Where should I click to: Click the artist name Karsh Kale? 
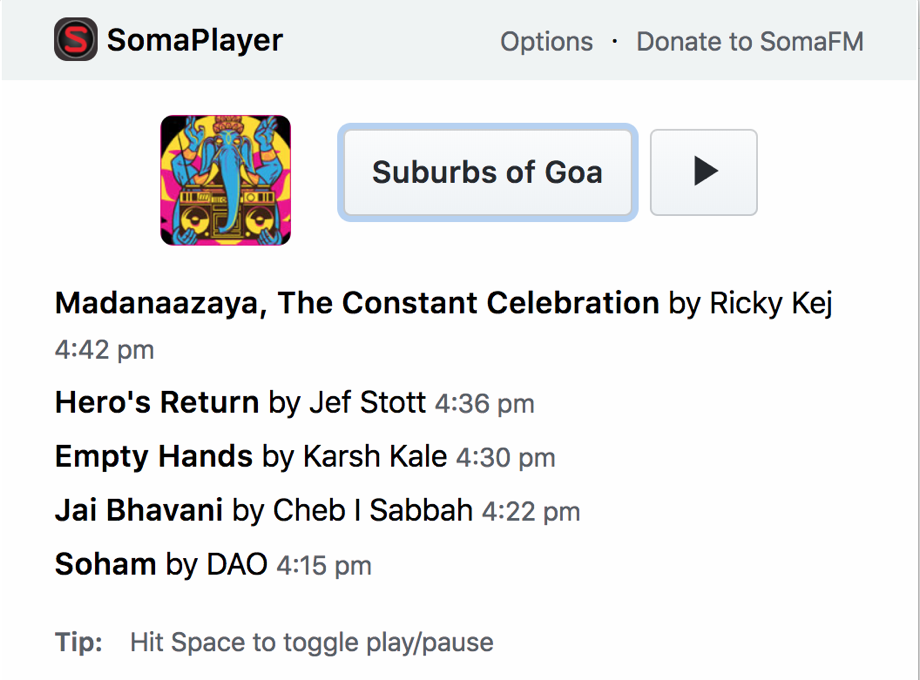(x=375, y=457)
